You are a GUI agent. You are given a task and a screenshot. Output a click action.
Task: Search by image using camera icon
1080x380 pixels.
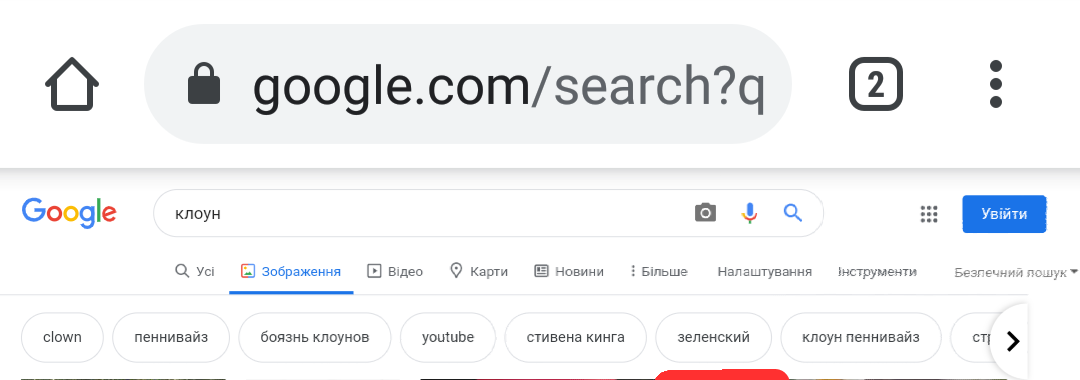point(705,213)
